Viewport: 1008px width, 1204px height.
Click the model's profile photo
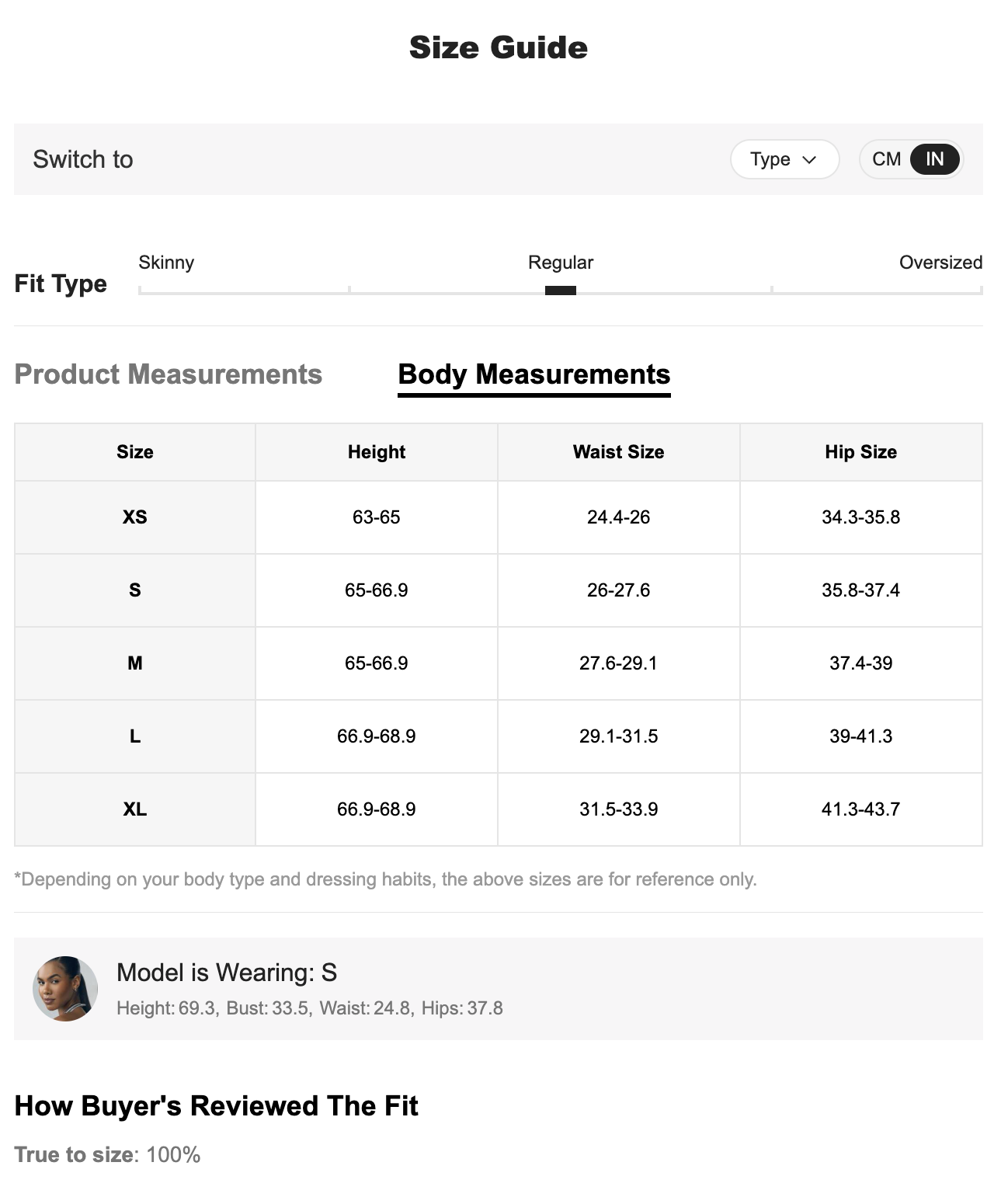(65, 988)
